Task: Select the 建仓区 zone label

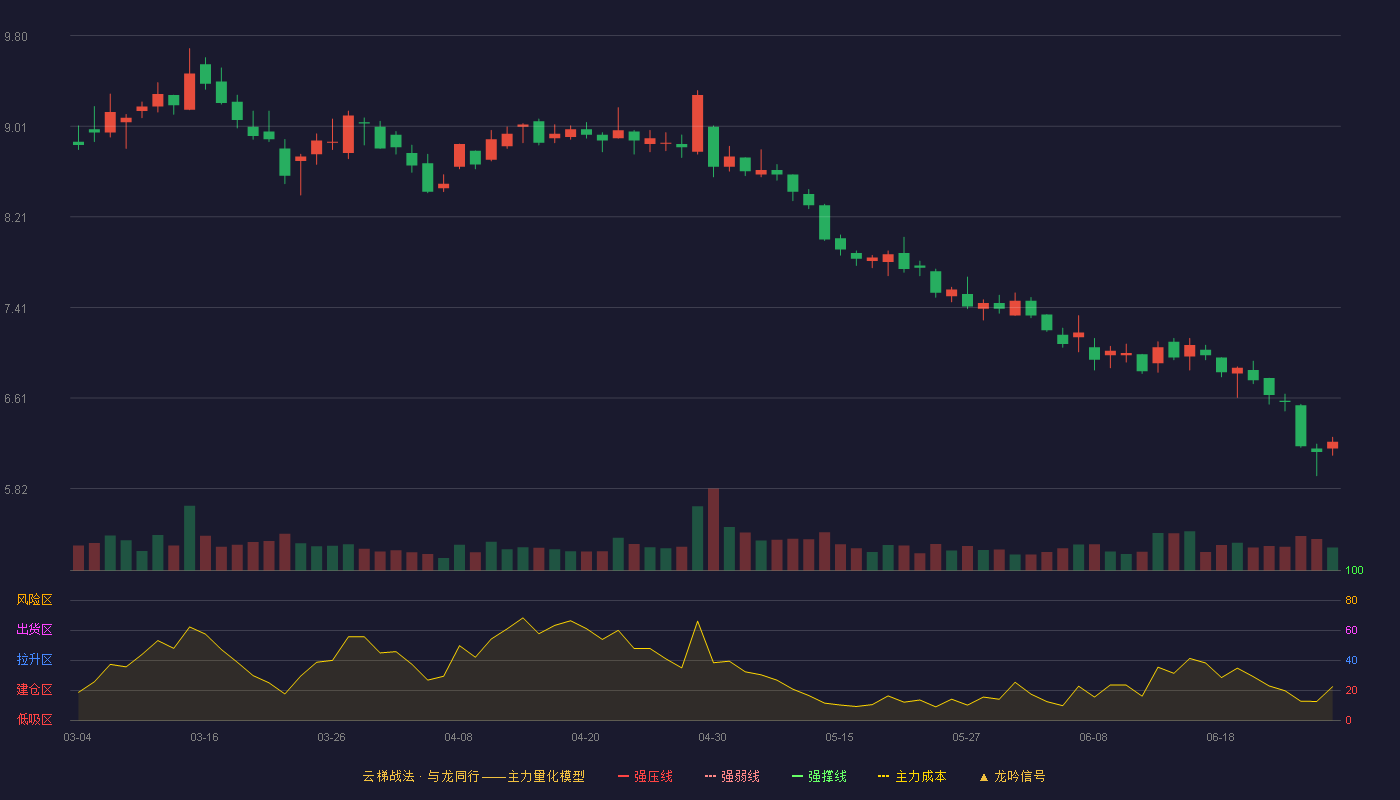Action: (34, 690)
